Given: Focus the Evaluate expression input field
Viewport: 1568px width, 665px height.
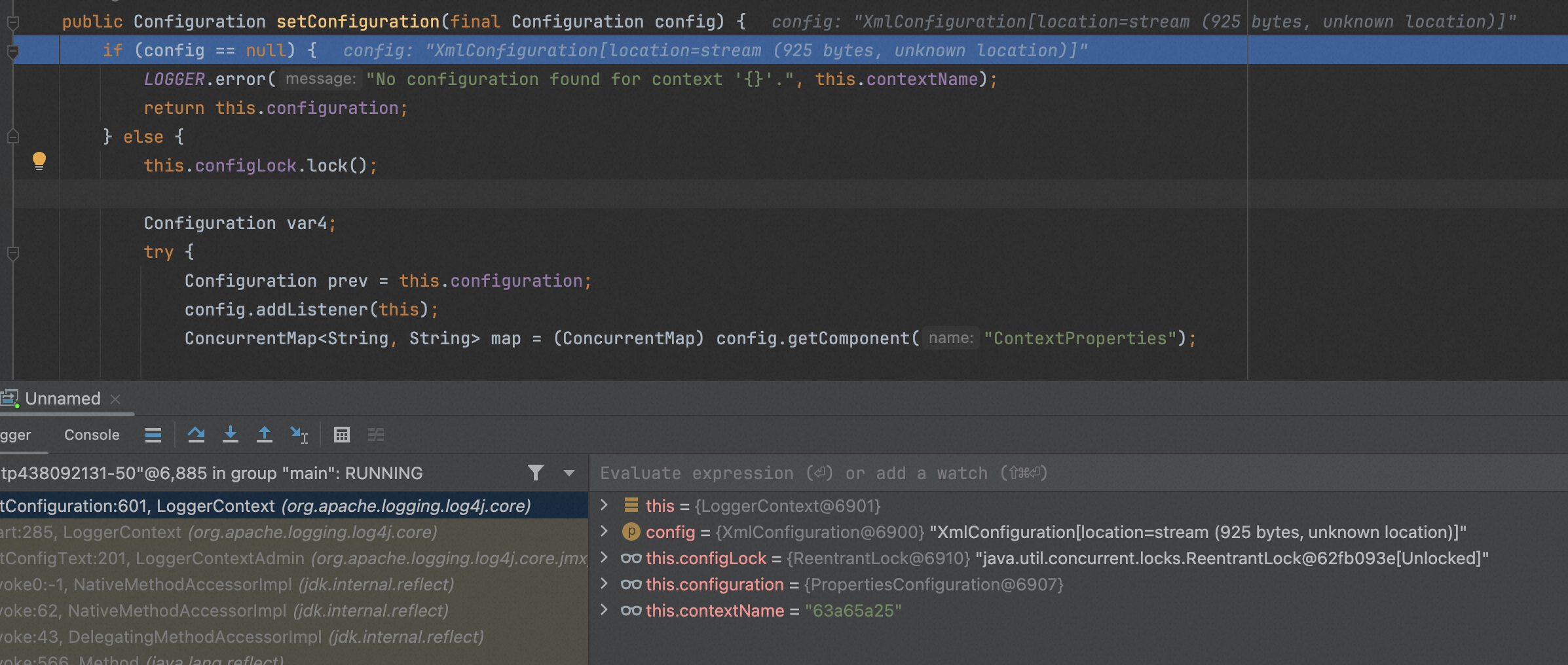Looking at the screenshot, I should [x=1078, y=473].
